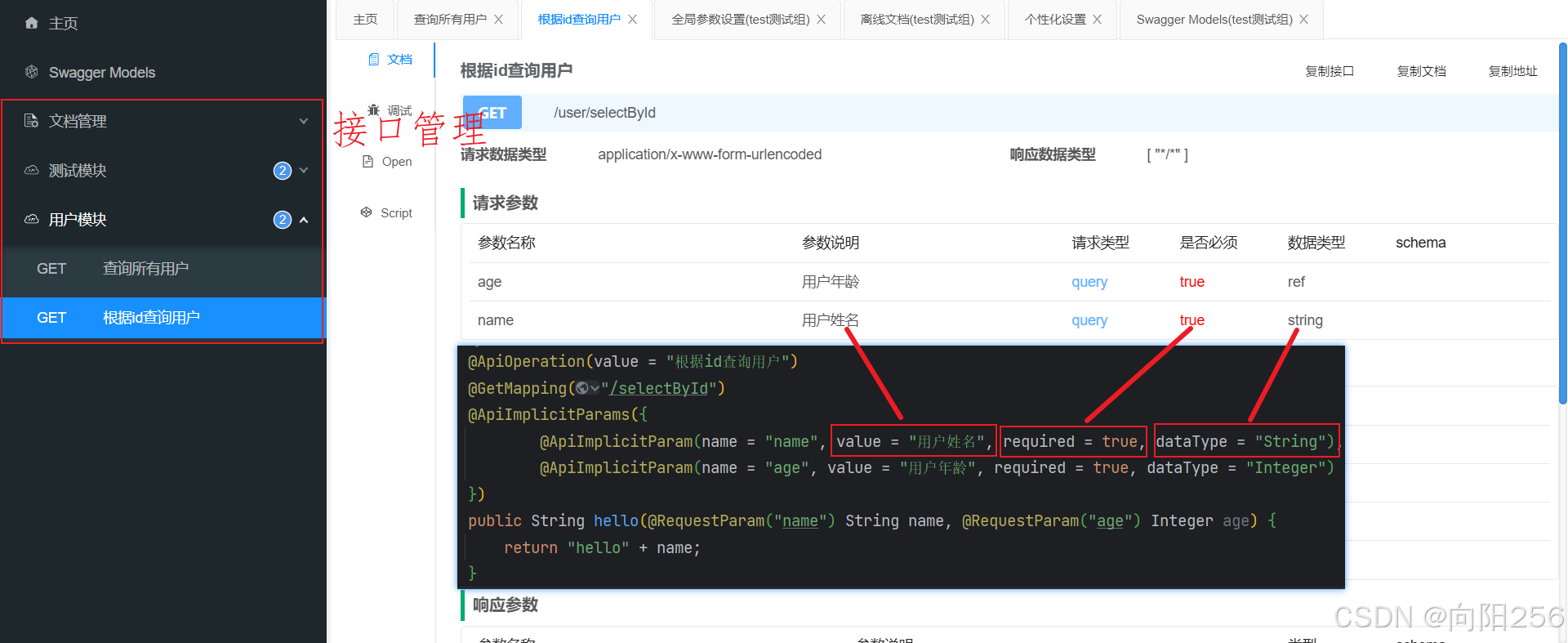Close the Swagger Models tab
The image size is (1568, 643).
(1303, 19)
